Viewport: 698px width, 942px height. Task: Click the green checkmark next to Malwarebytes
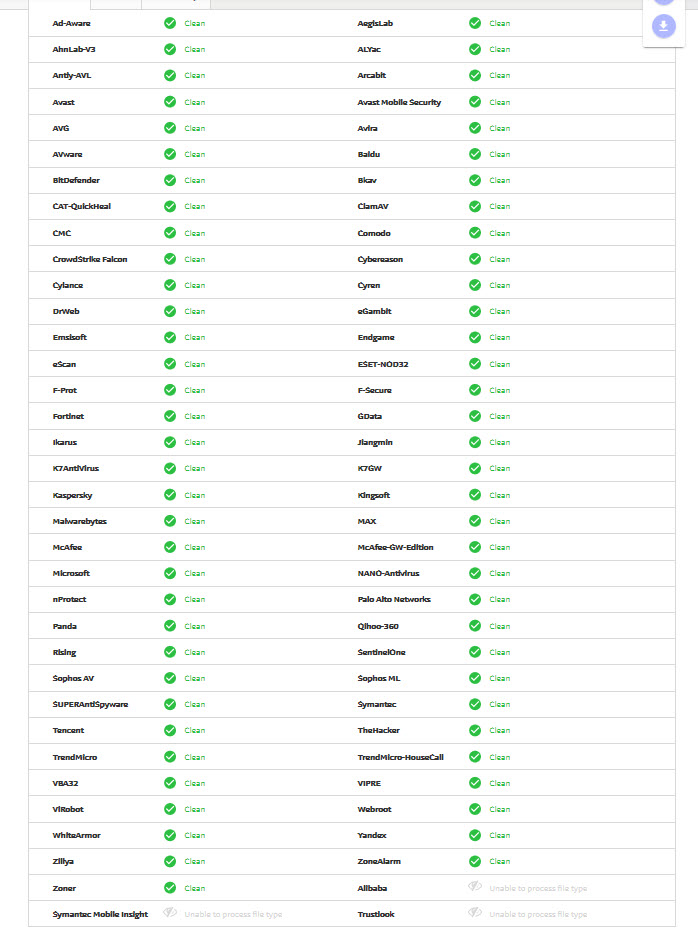coord(170,520)
